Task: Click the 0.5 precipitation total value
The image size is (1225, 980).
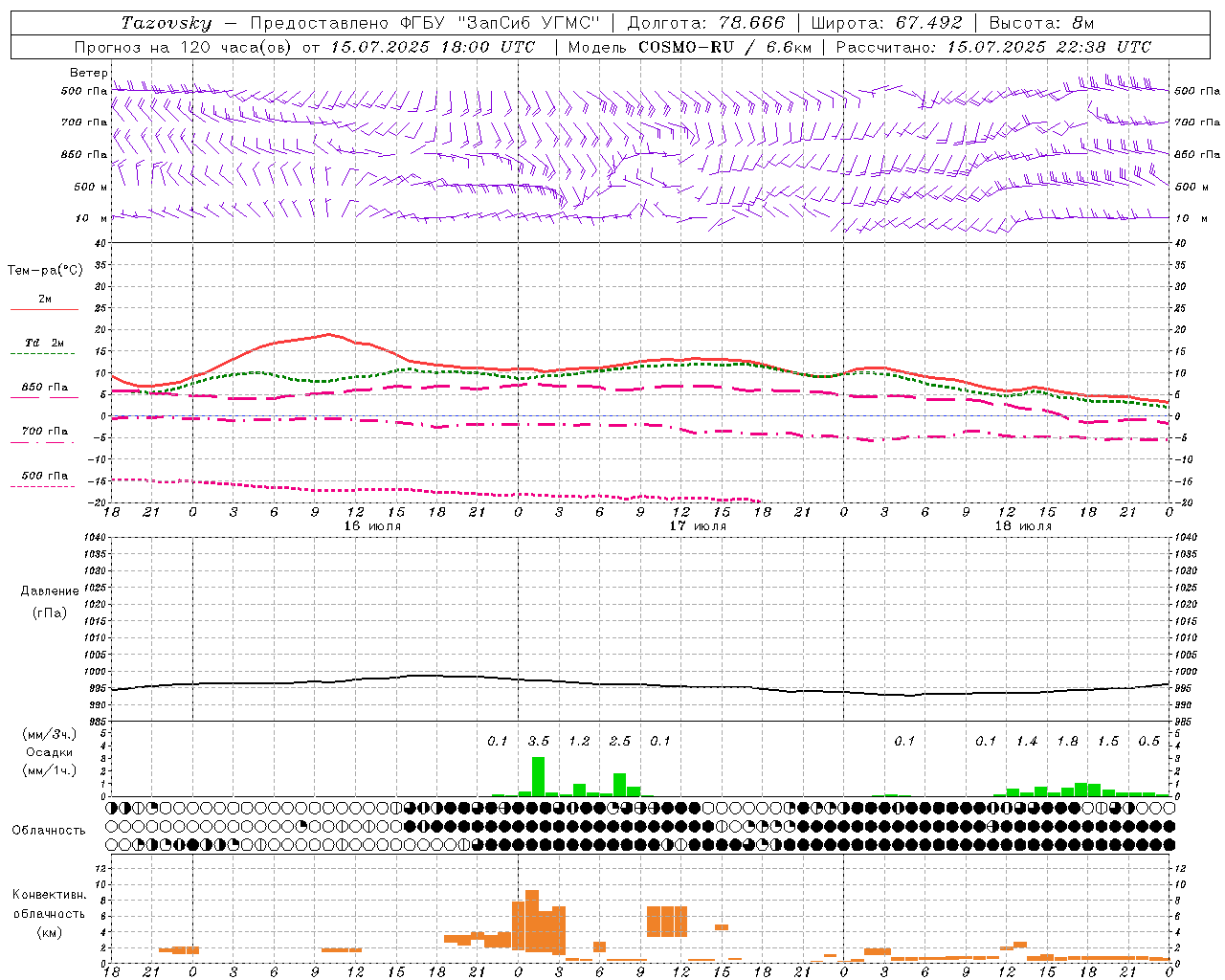Action: (1148, 741)
